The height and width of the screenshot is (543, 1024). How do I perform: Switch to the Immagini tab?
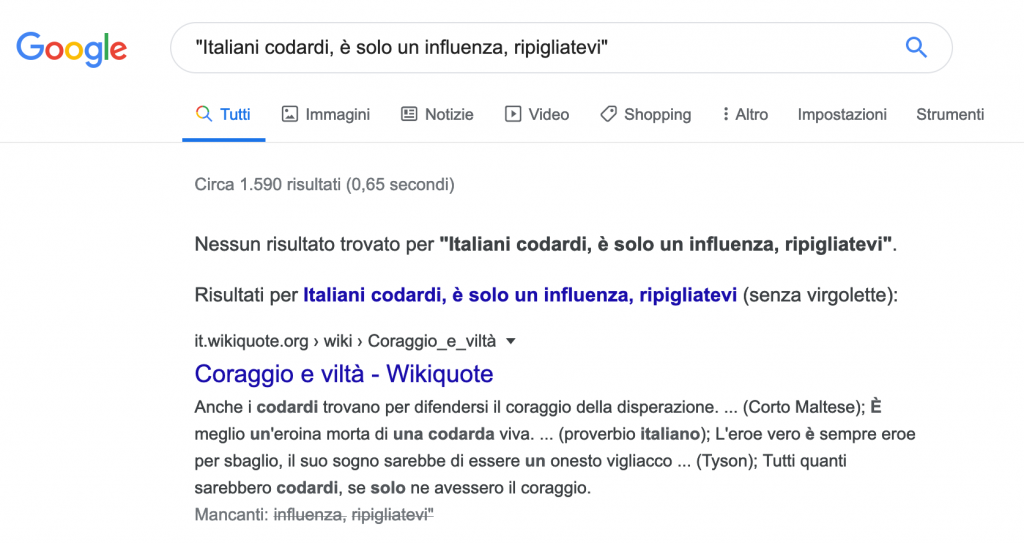click(337, 114)
